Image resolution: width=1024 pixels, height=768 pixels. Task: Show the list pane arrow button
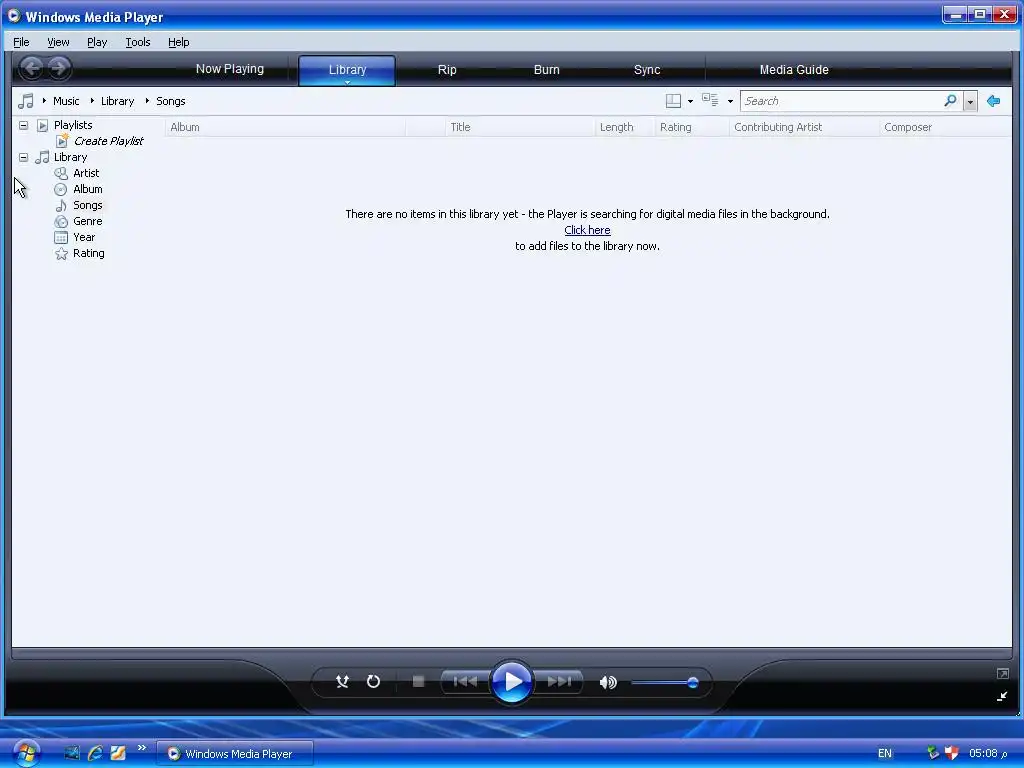tap(994, 101)
